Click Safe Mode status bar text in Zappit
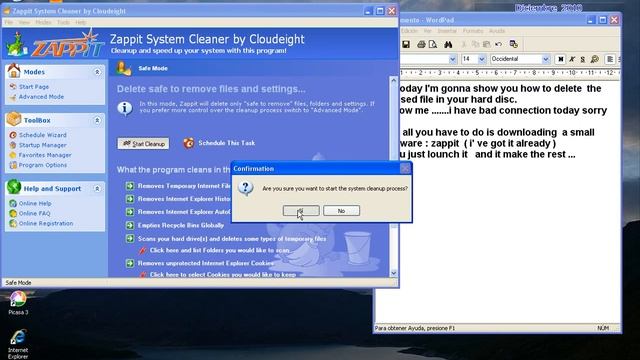 pyautogui.click(x=18, y=282)
